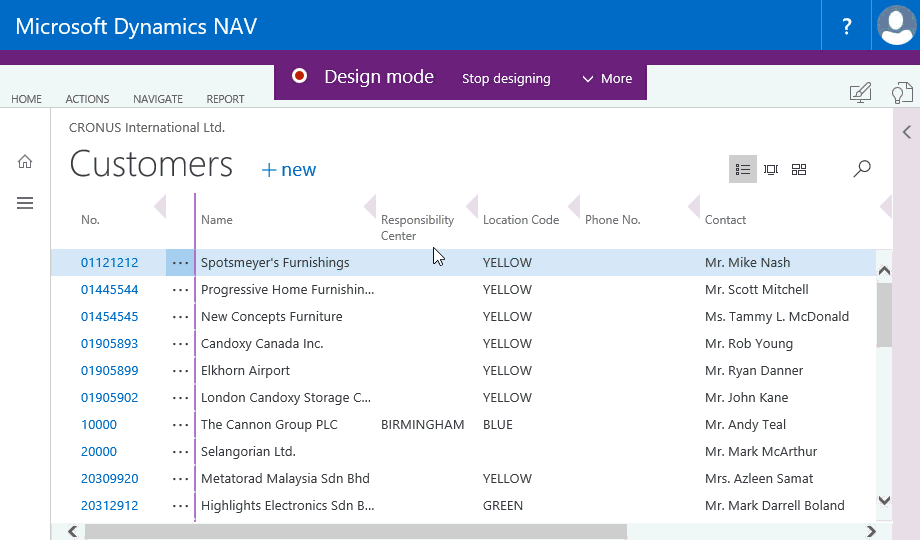Switch to list view layout icon
The image size is (920, 540).
tap(742, 169)
